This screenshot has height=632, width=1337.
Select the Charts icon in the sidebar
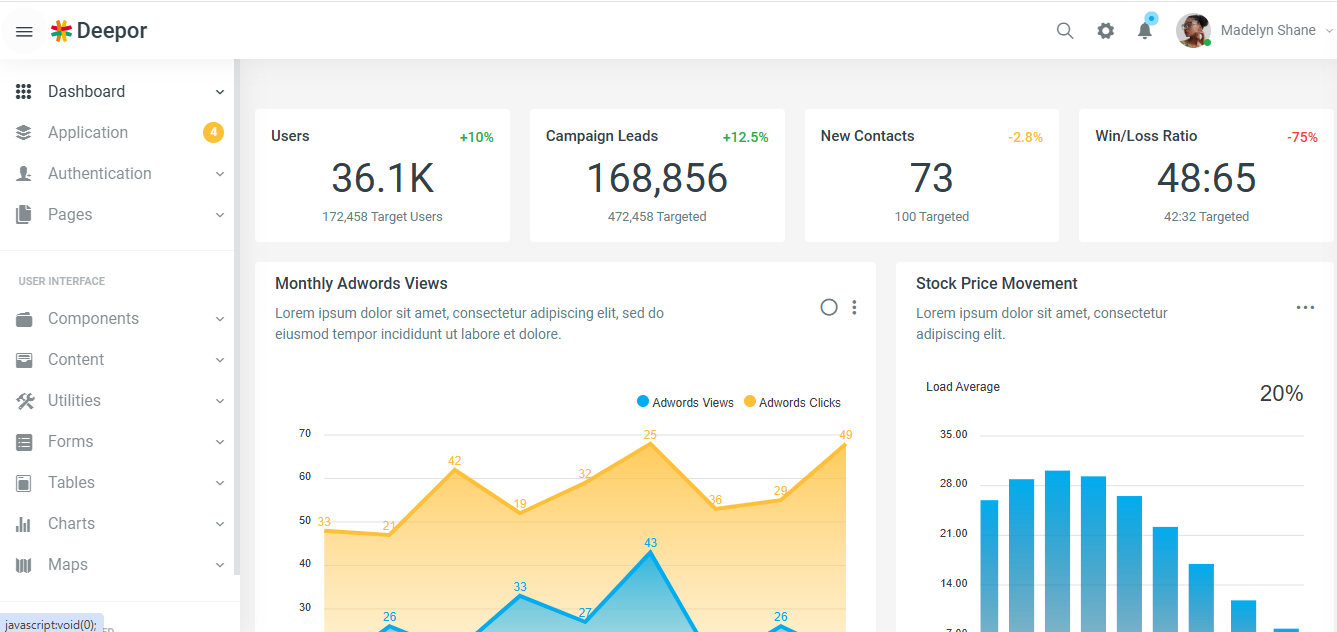tap(24, 523)
